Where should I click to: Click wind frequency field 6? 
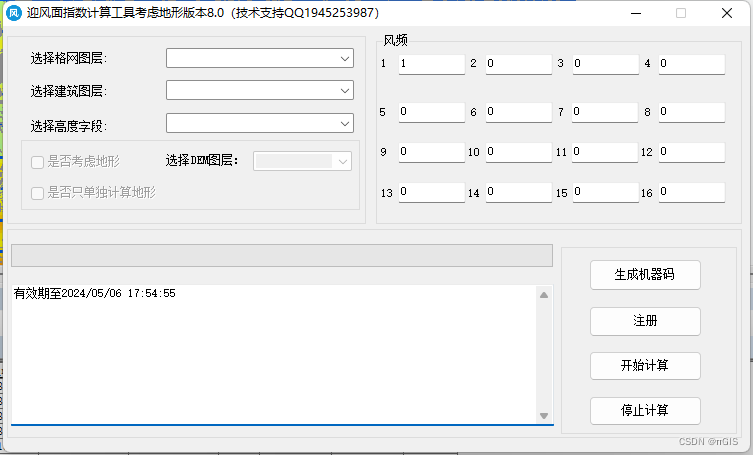tap(519, 112)
